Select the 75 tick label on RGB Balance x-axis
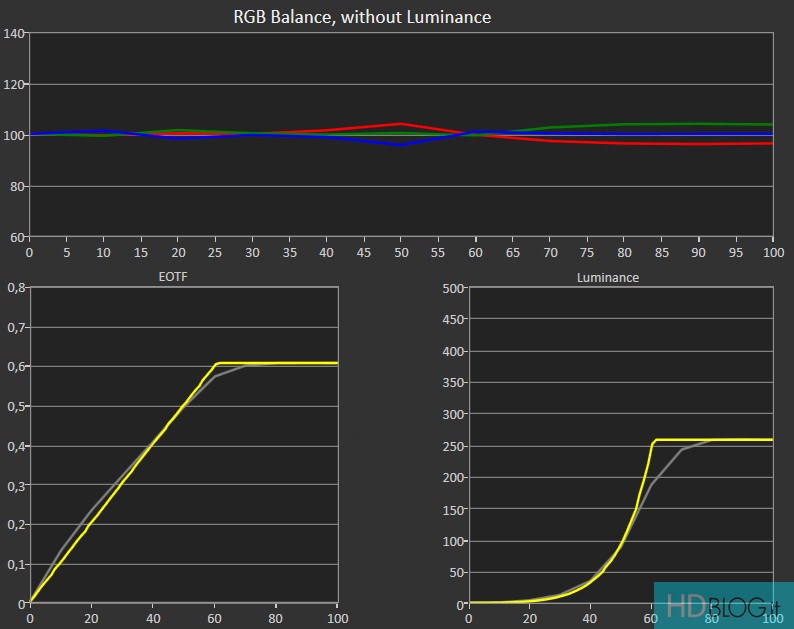Image resolution: width=794 pixels, height=629 pixels. pyautogui.click(x=587, y=254)
